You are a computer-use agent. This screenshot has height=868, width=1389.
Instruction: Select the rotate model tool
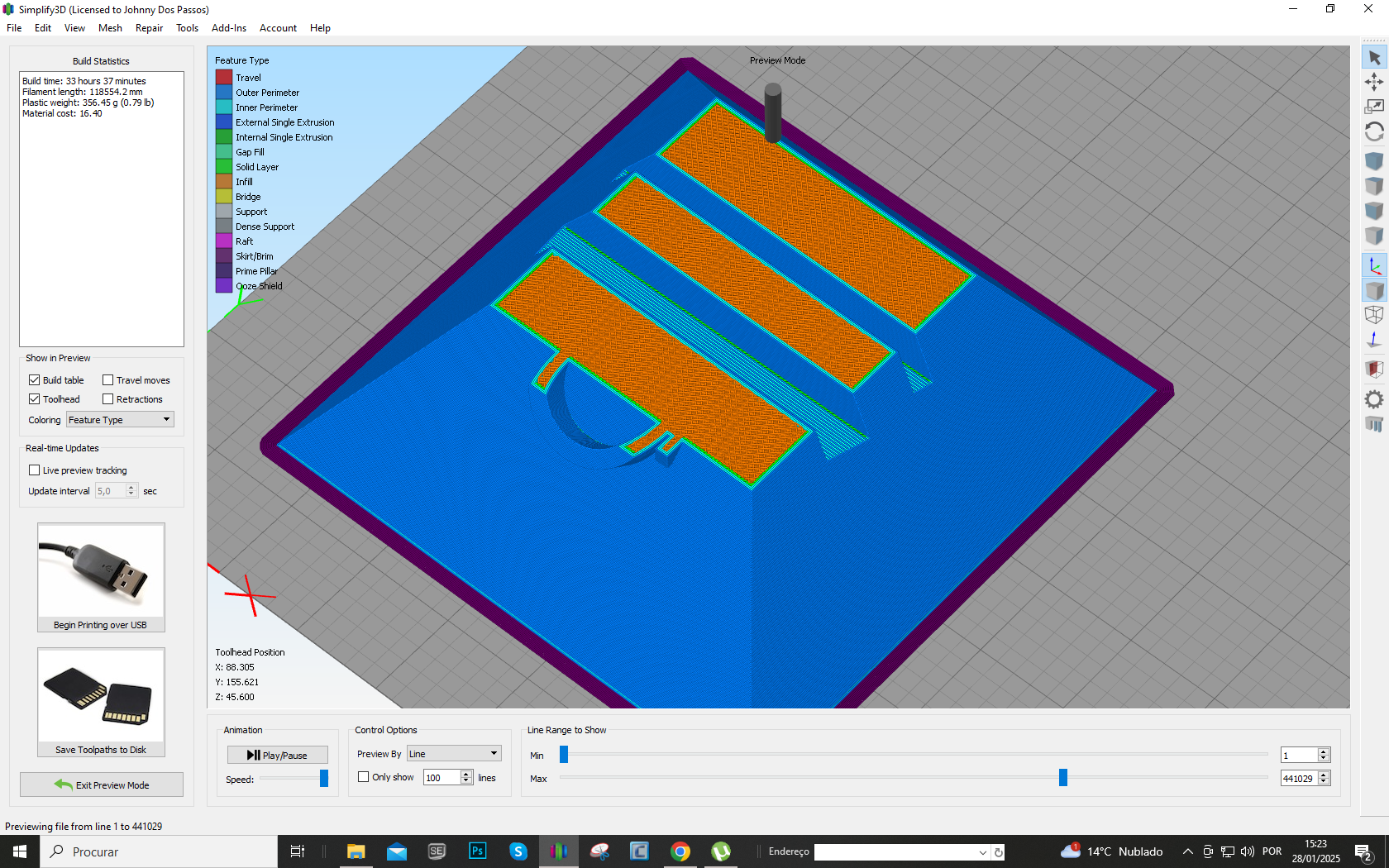pos(1374,131)
